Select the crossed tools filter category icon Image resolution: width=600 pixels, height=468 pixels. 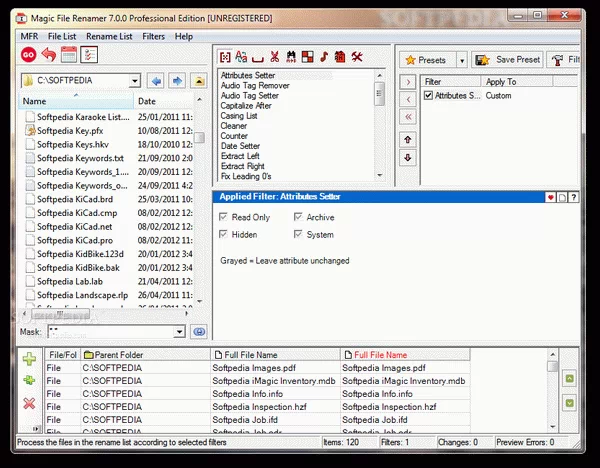(357, 57)
